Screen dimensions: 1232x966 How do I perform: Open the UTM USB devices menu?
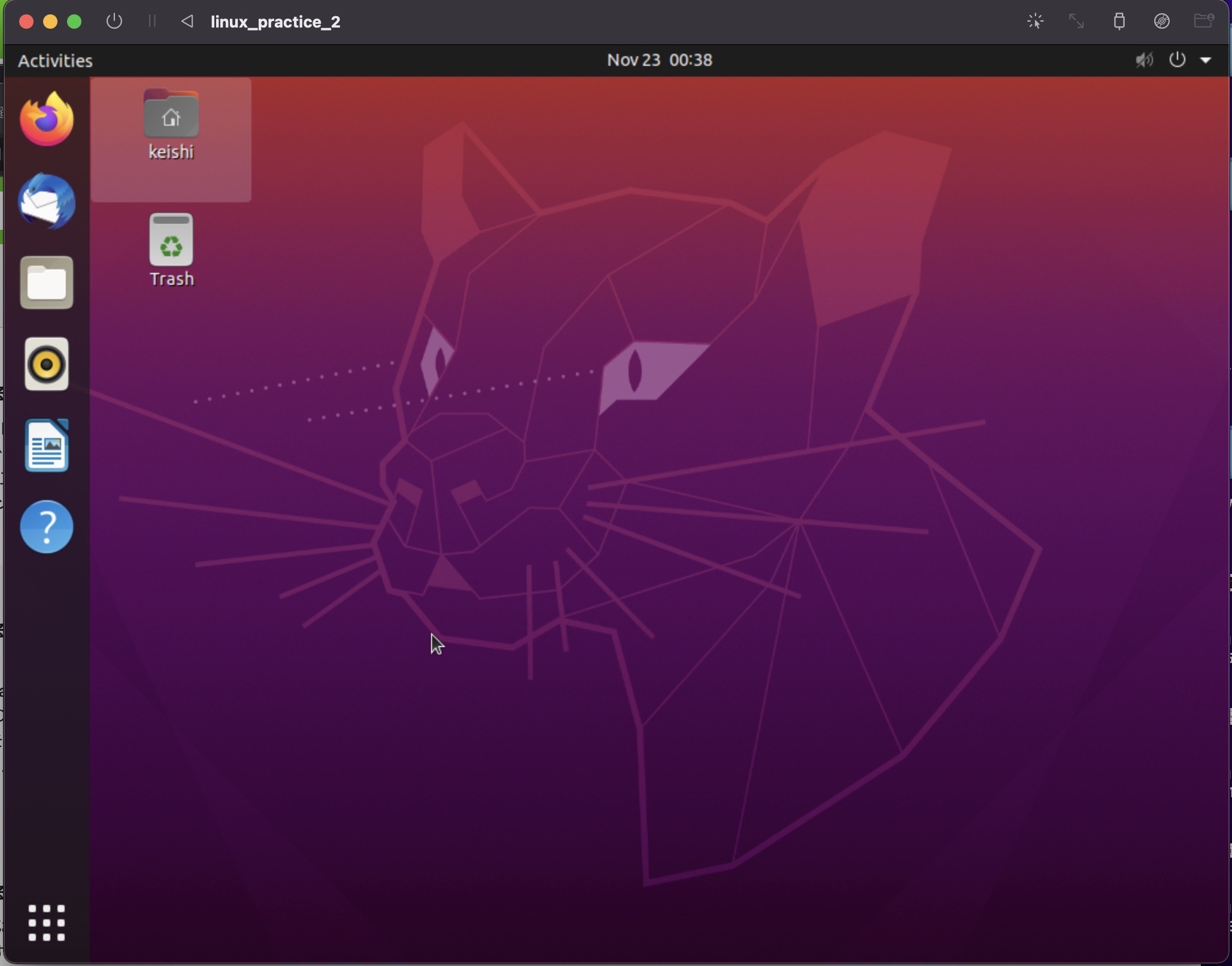pos(1119,22)
